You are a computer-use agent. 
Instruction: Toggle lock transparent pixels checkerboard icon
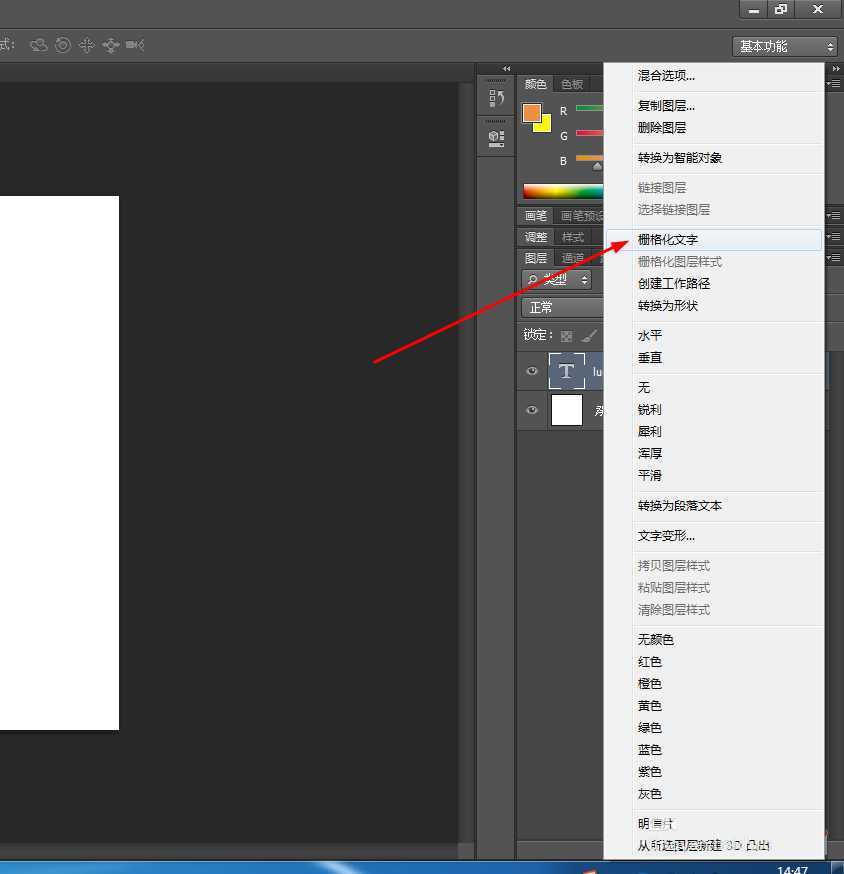click(566, 334)
